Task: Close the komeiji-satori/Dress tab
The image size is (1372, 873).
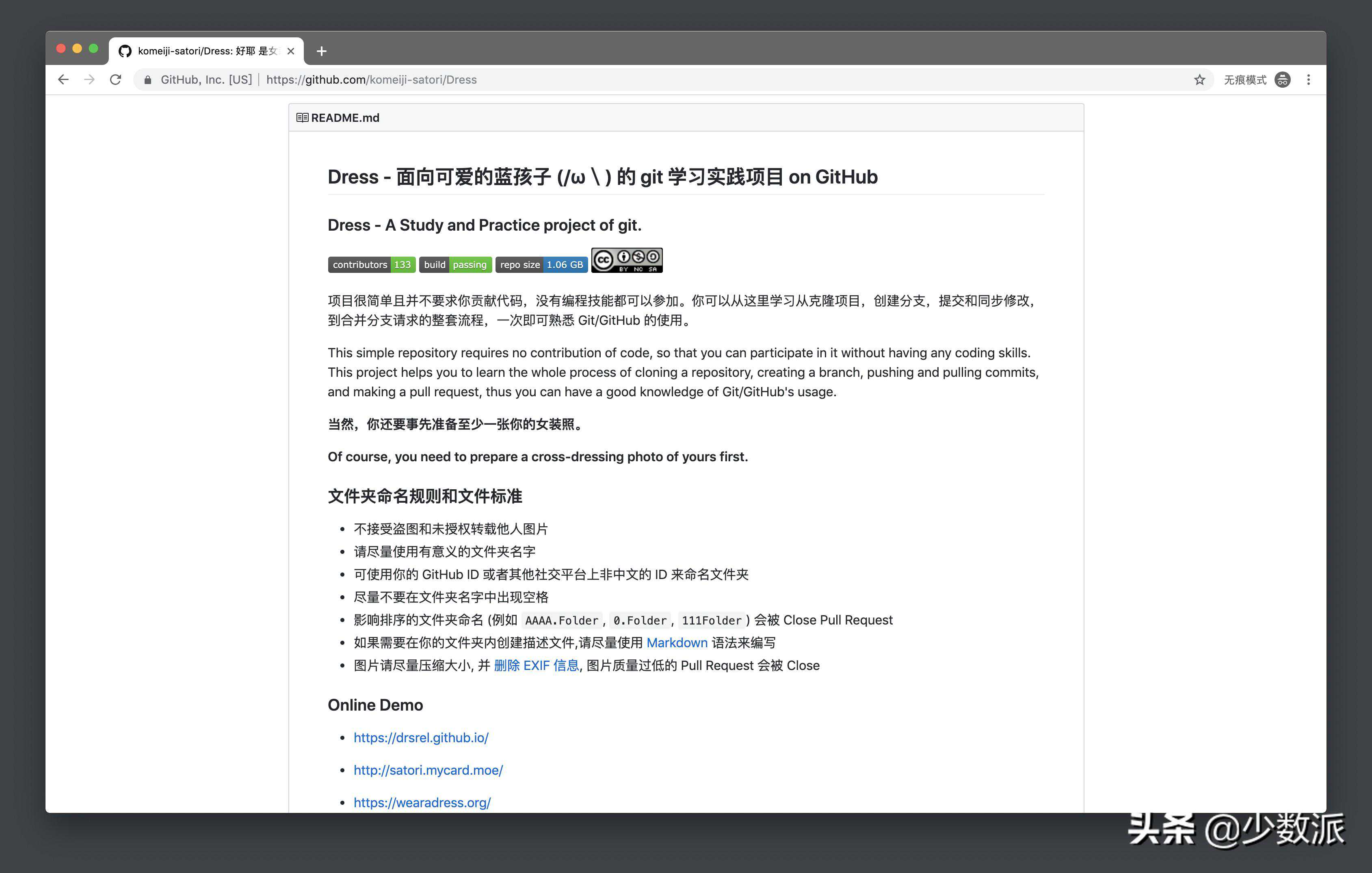Action: [x=290, y=51]
